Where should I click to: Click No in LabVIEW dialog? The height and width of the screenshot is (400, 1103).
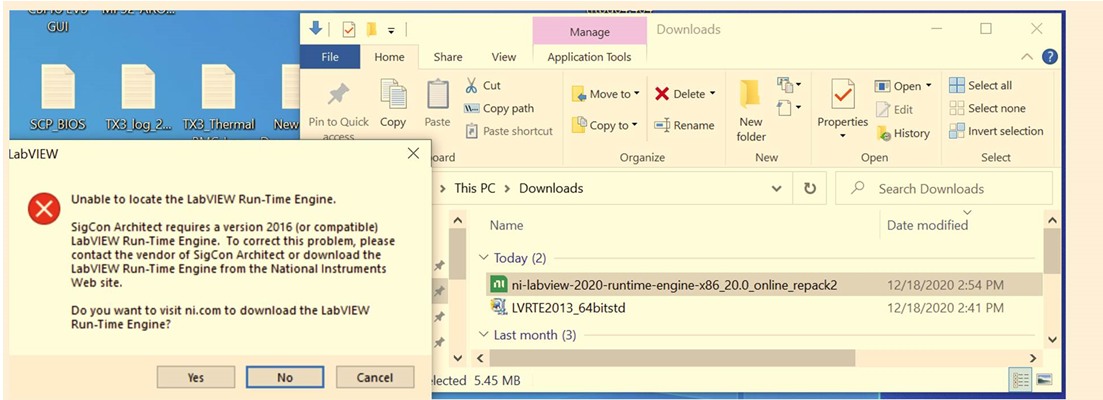click(x=285, y=378)
